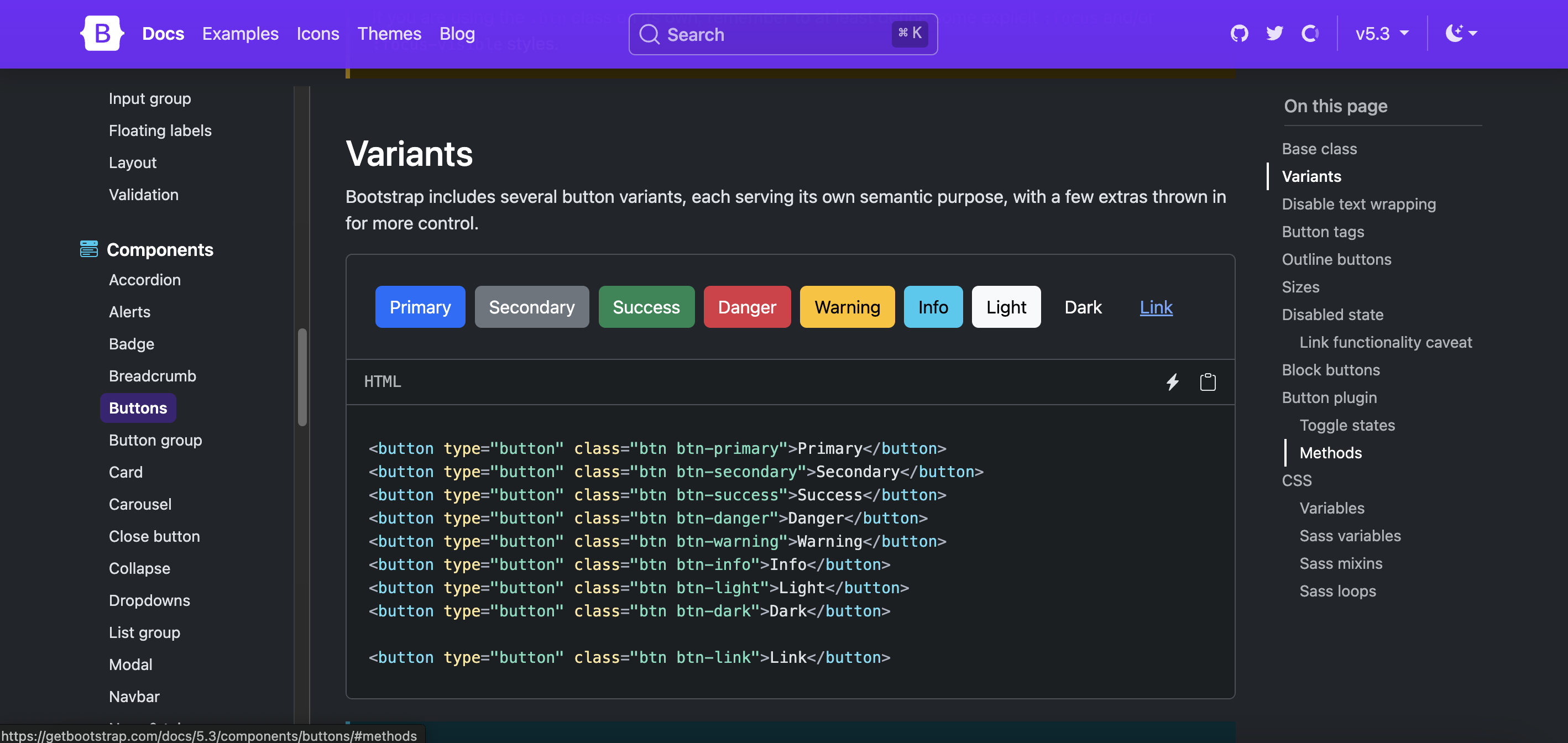Open the Twitter icon link
Image resolution: width=1568 pixels, height=743 pixels.
pos(1274,34)
